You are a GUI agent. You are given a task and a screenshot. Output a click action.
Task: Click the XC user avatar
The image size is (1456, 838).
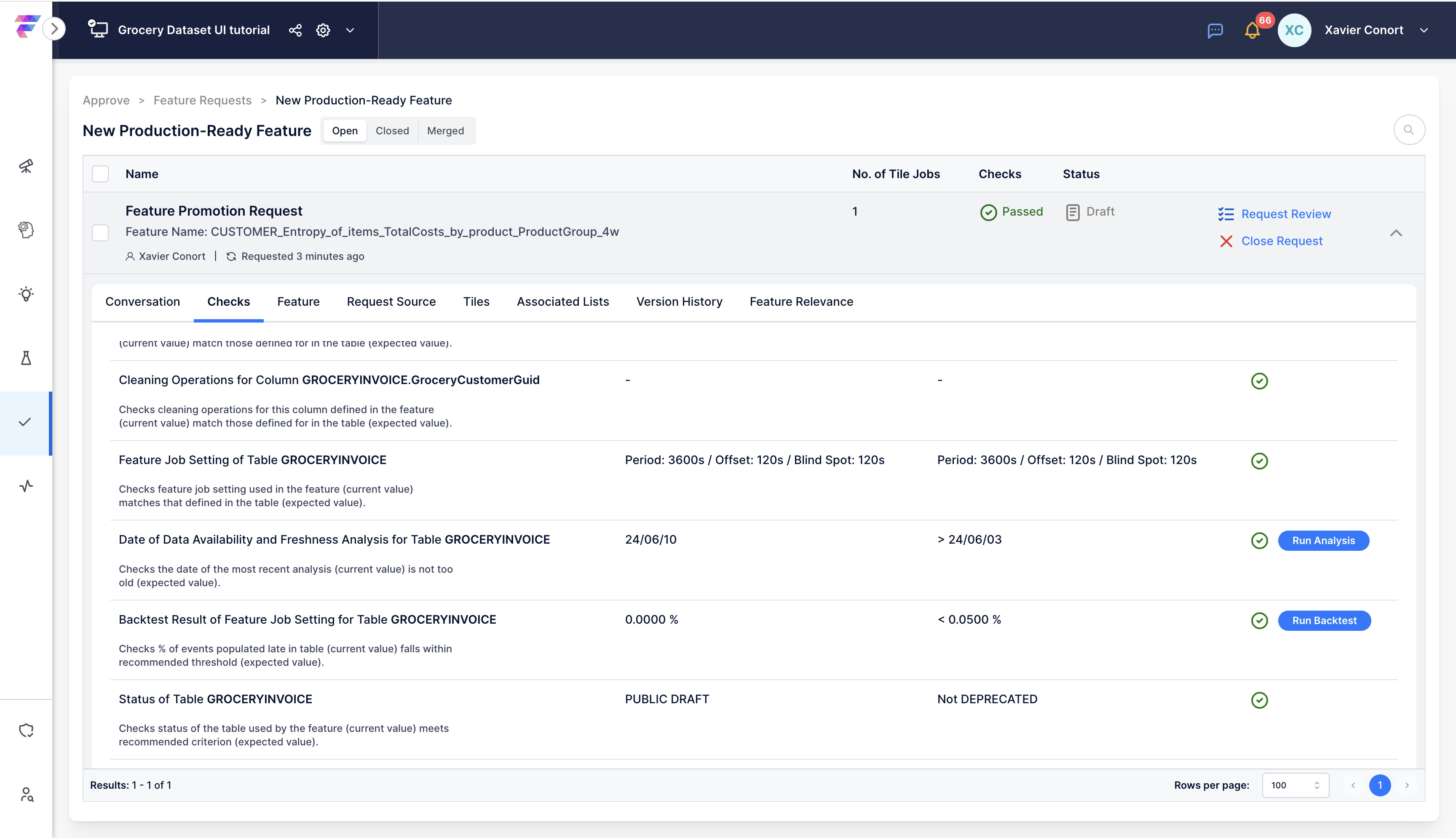pyautogui.click(x=1294, y=30)
